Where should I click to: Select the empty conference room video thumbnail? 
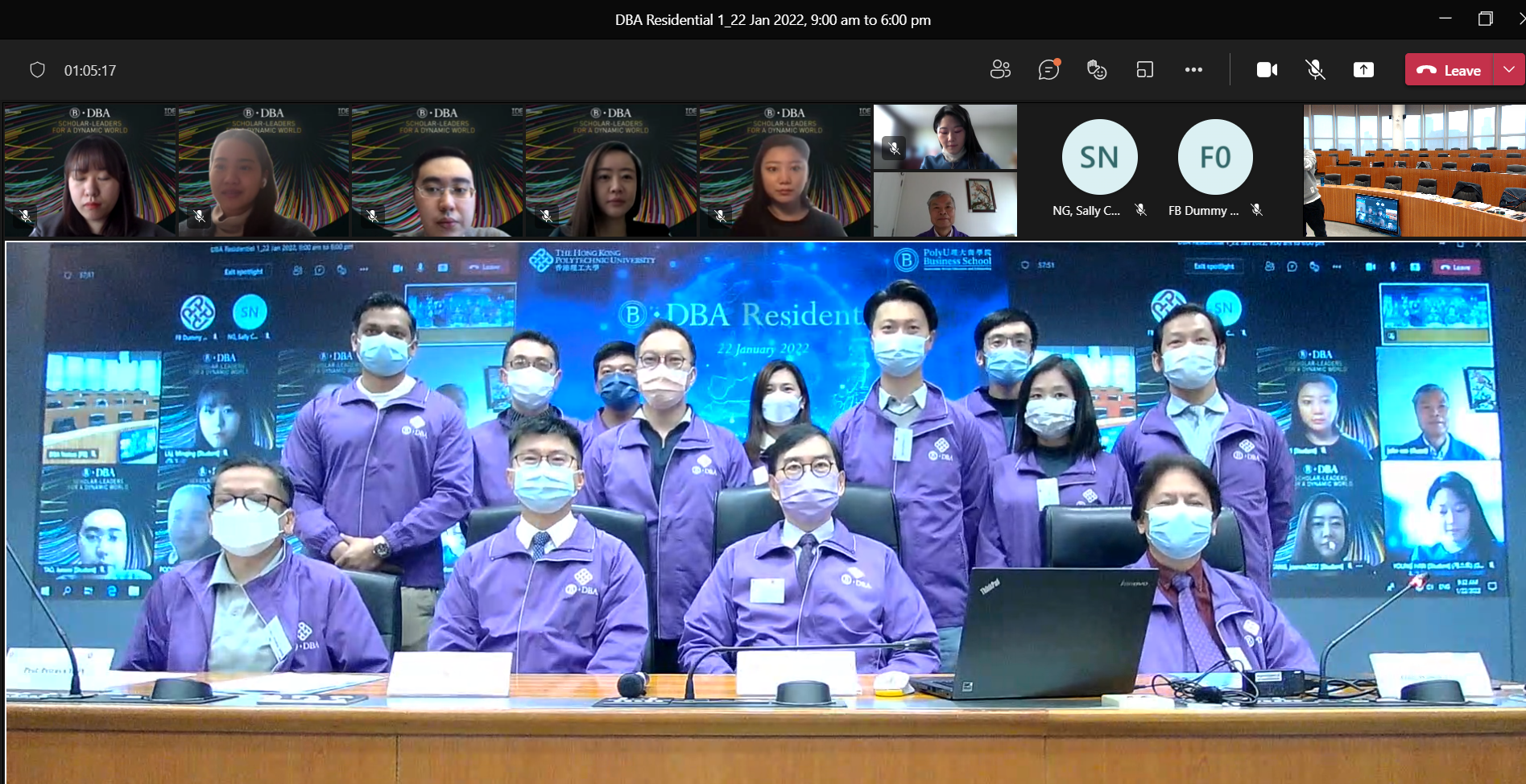[x=1414, y=170]
